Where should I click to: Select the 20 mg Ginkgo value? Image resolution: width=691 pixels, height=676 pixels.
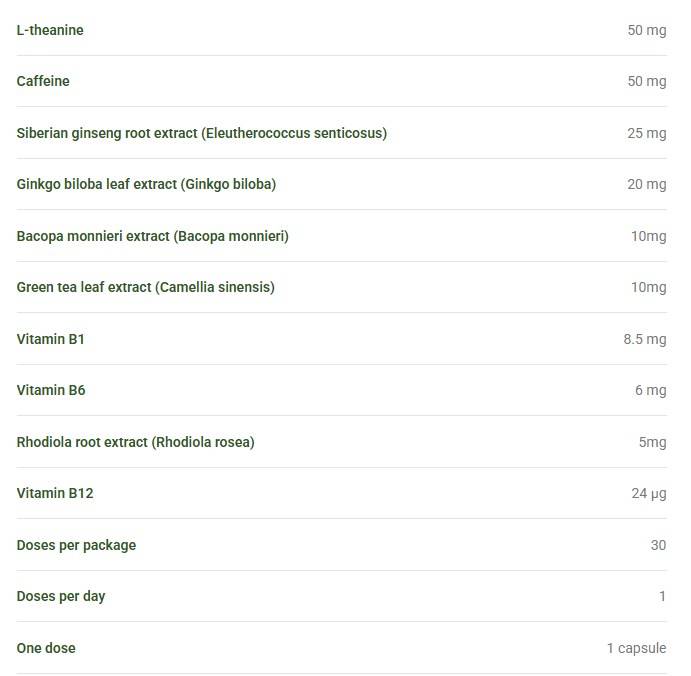pos(646,184)
